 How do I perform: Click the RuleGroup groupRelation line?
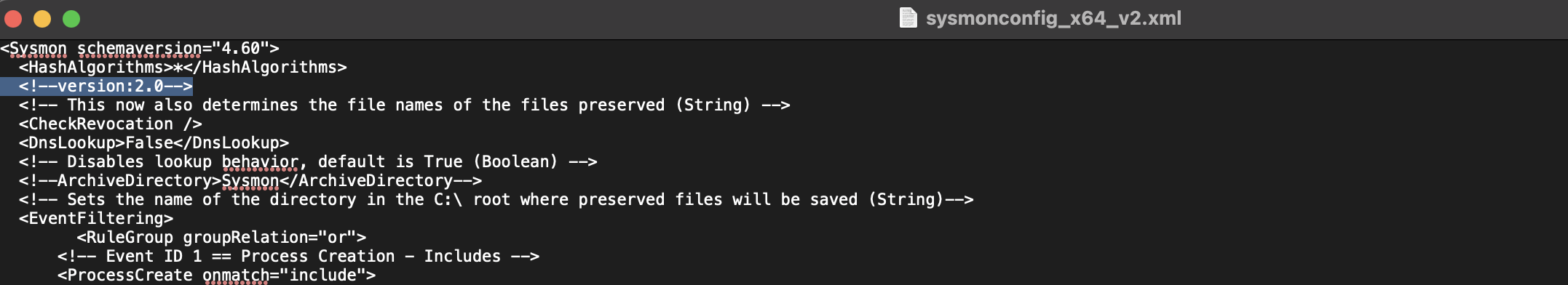coord(221,238)
